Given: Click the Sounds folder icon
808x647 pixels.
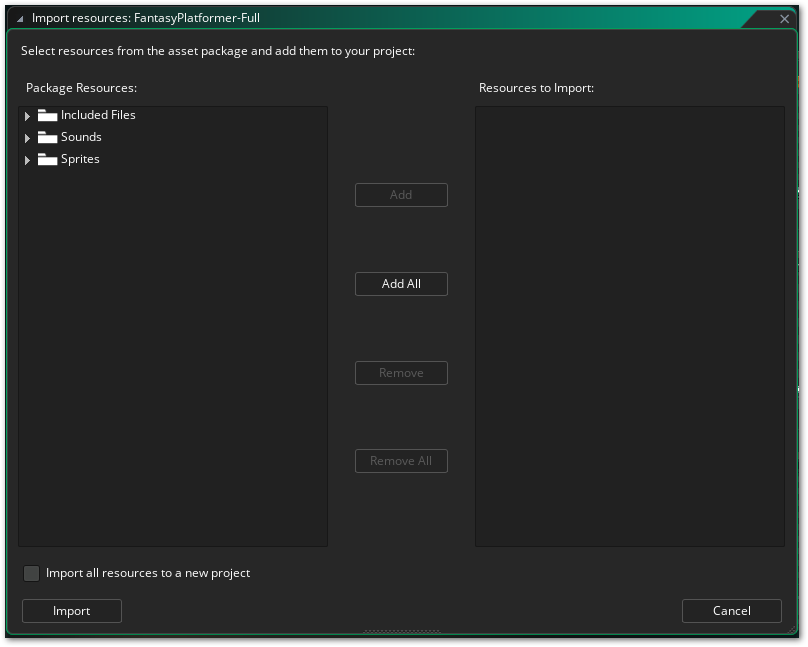Looking at the screenshot, I should (47, 137).
